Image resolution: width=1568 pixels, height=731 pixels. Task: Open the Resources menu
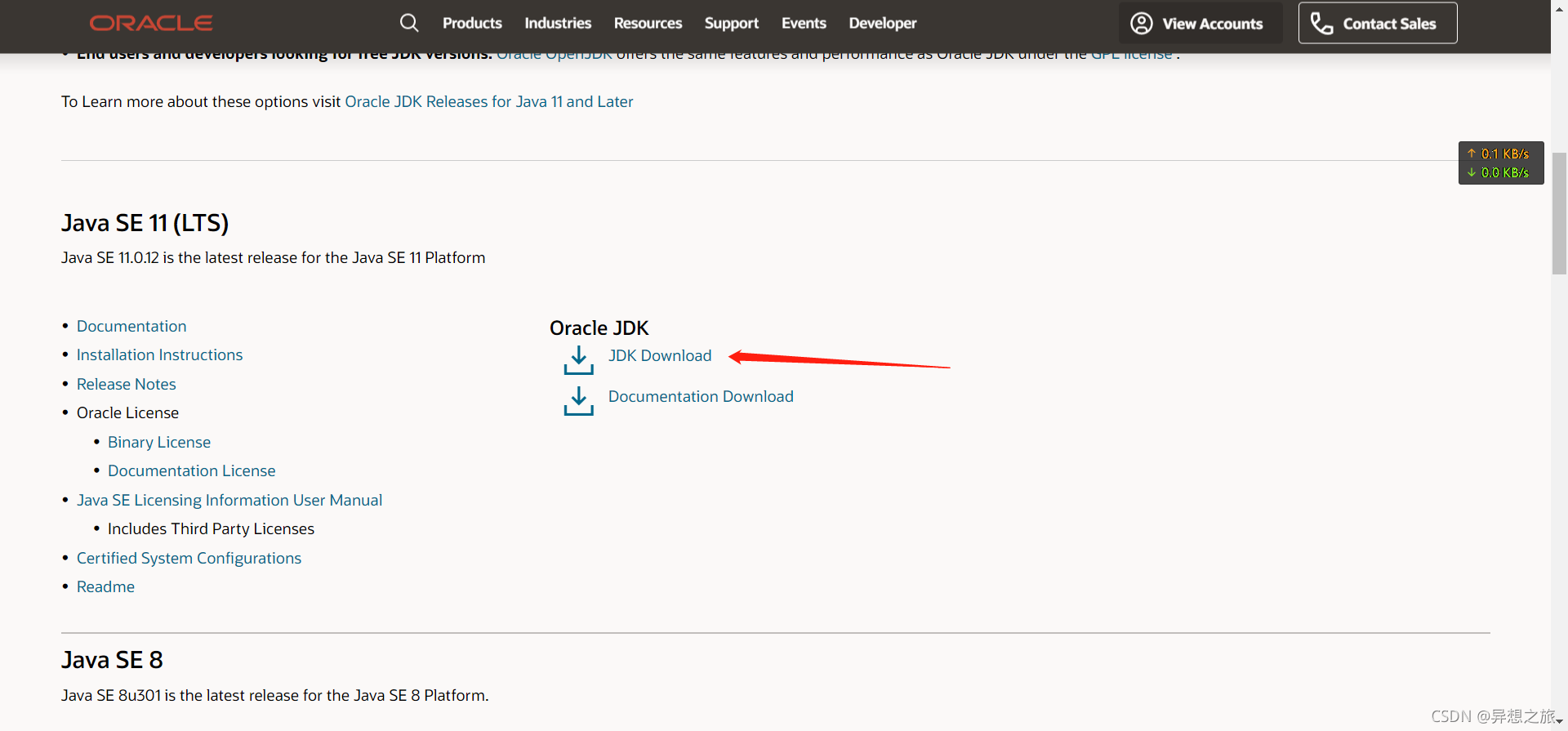pos(648,23)
